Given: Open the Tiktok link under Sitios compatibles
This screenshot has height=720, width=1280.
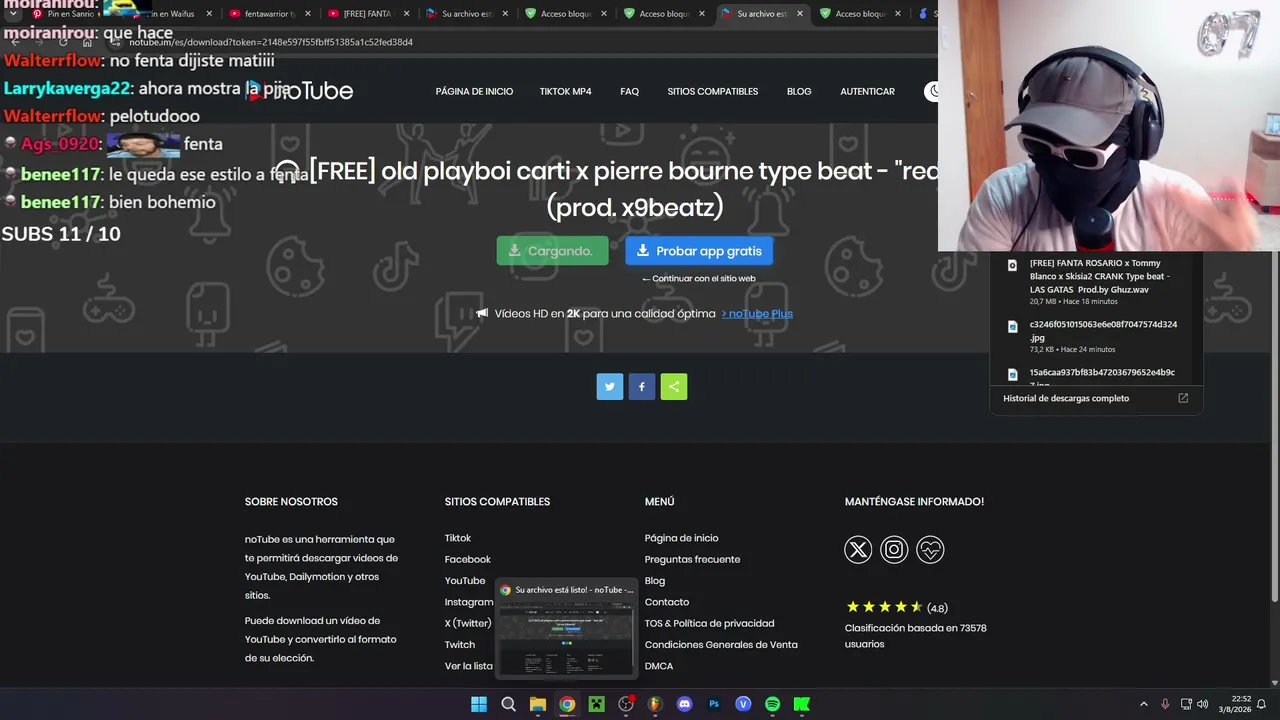Looking at the screenshot, I should click(x=458, y=538).
